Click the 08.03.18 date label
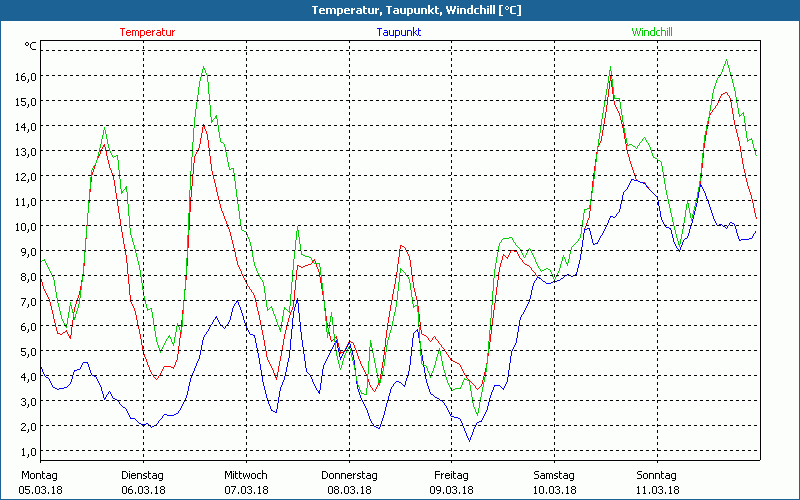Screen dimensions: 800x500 click(349, 490)
